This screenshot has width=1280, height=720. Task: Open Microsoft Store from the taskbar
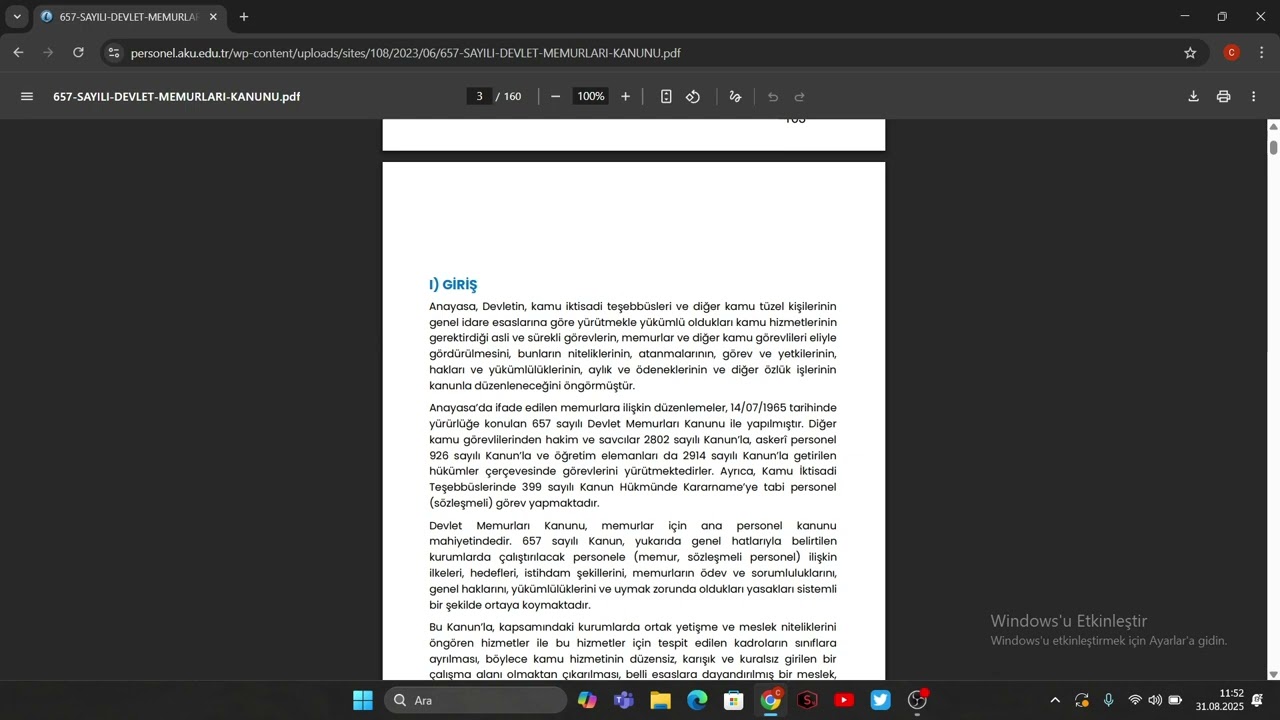tap(734, 700)
